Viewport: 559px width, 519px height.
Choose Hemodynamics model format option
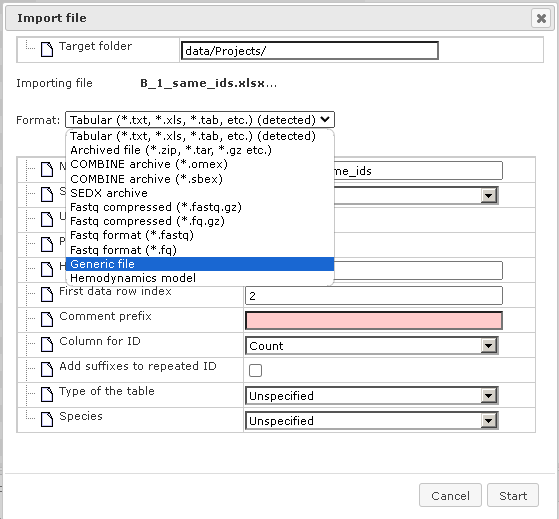tap(200, 278)
